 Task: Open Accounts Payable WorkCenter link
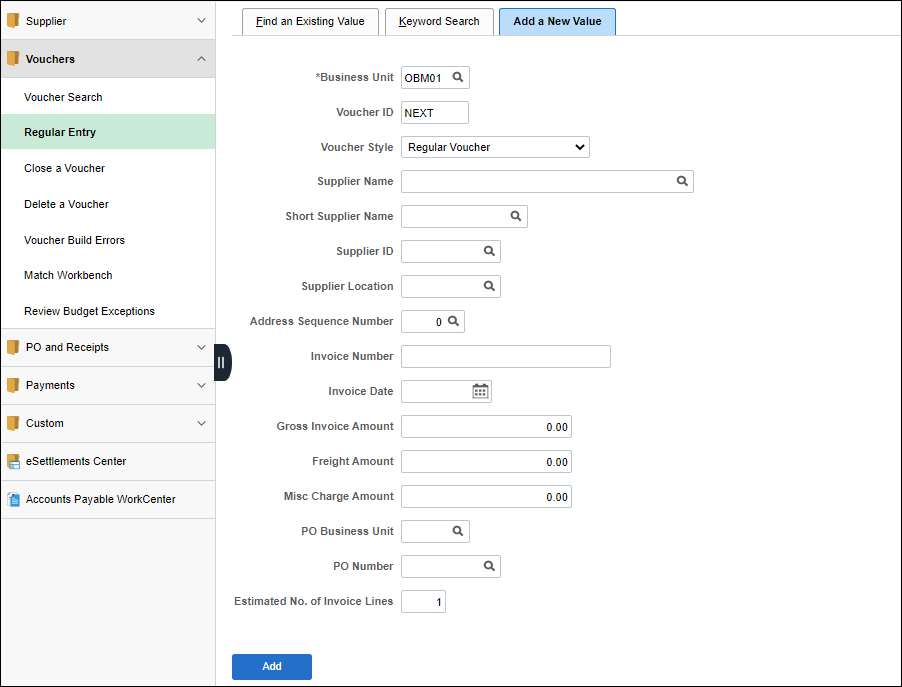pyautogui.click(x=101, y=499)
